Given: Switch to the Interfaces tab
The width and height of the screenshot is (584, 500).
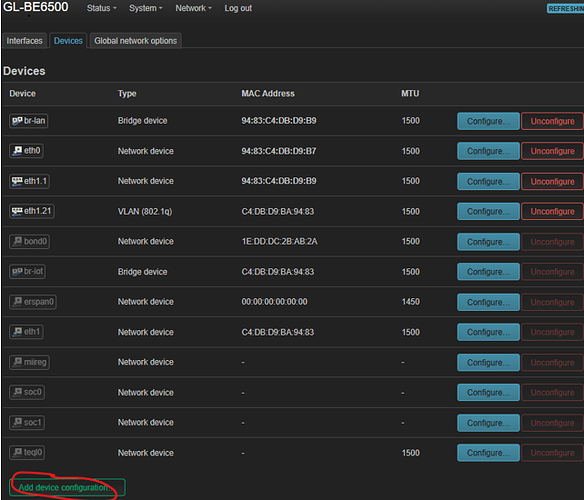Looking at the screenshot, I should [25, 41].
